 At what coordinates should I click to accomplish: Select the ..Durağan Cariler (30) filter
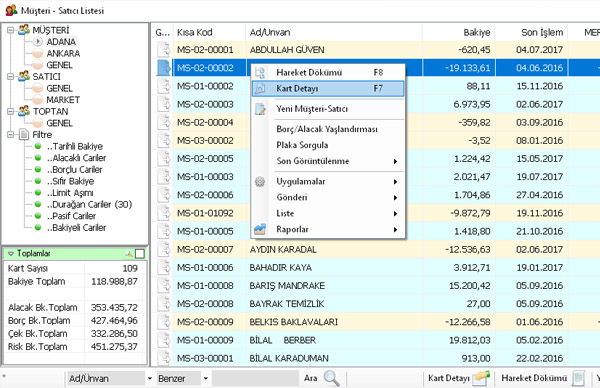pos(90,204)
